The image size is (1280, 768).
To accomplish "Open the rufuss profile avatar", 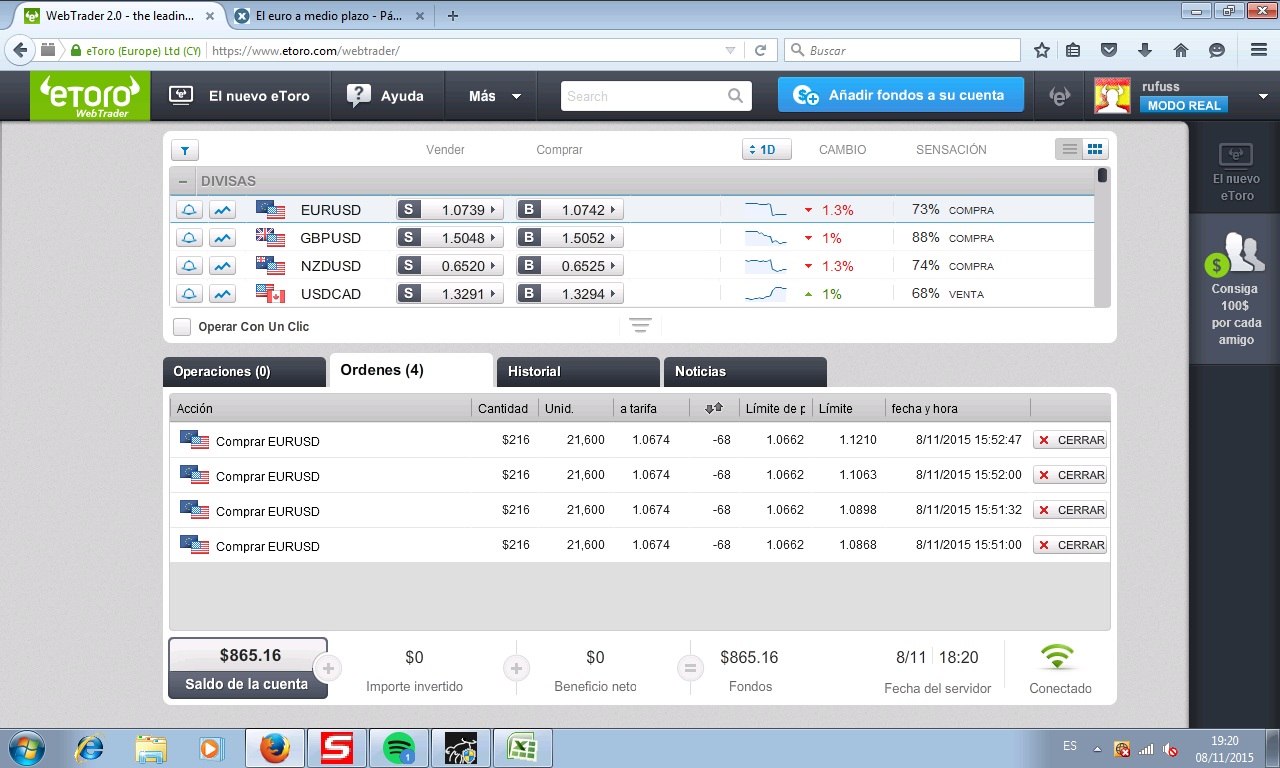I will [1113, 96].
